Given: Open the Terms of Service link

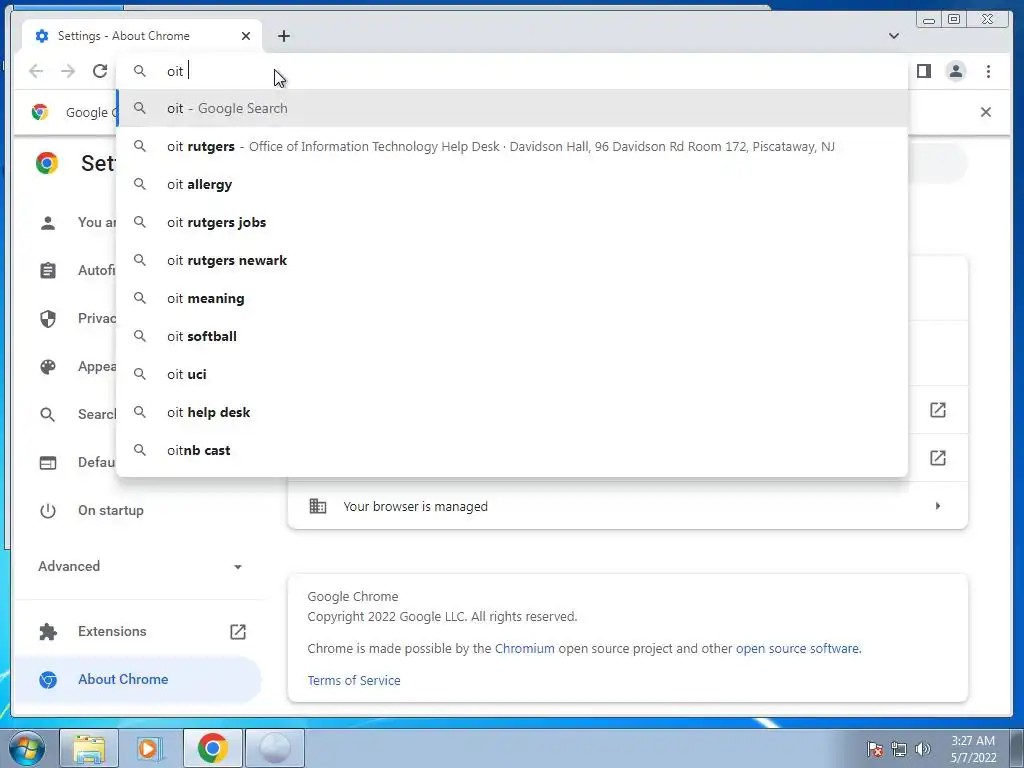Looking at the screenshot, I should pos(354,680).
